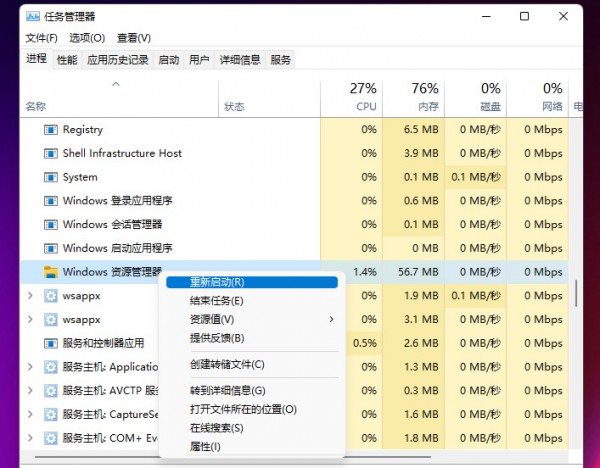Click the vertical scrollbar thumb

coord(576,293)
